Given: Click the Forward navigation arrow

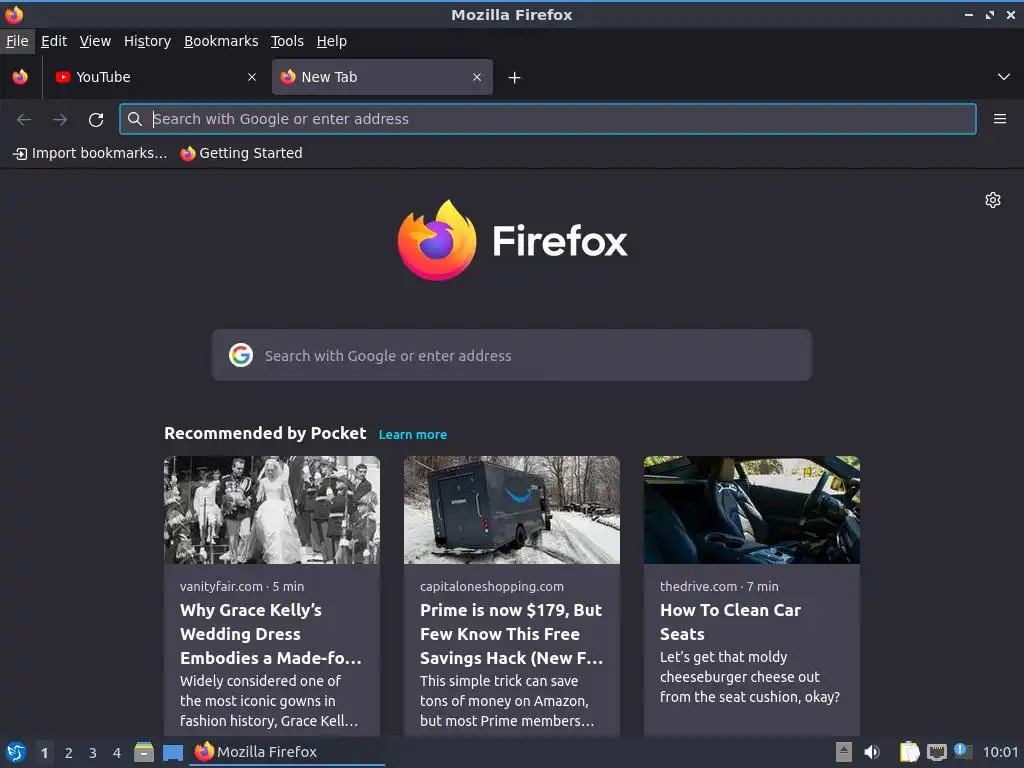Looking at the screenshot, I should [60, 120].
